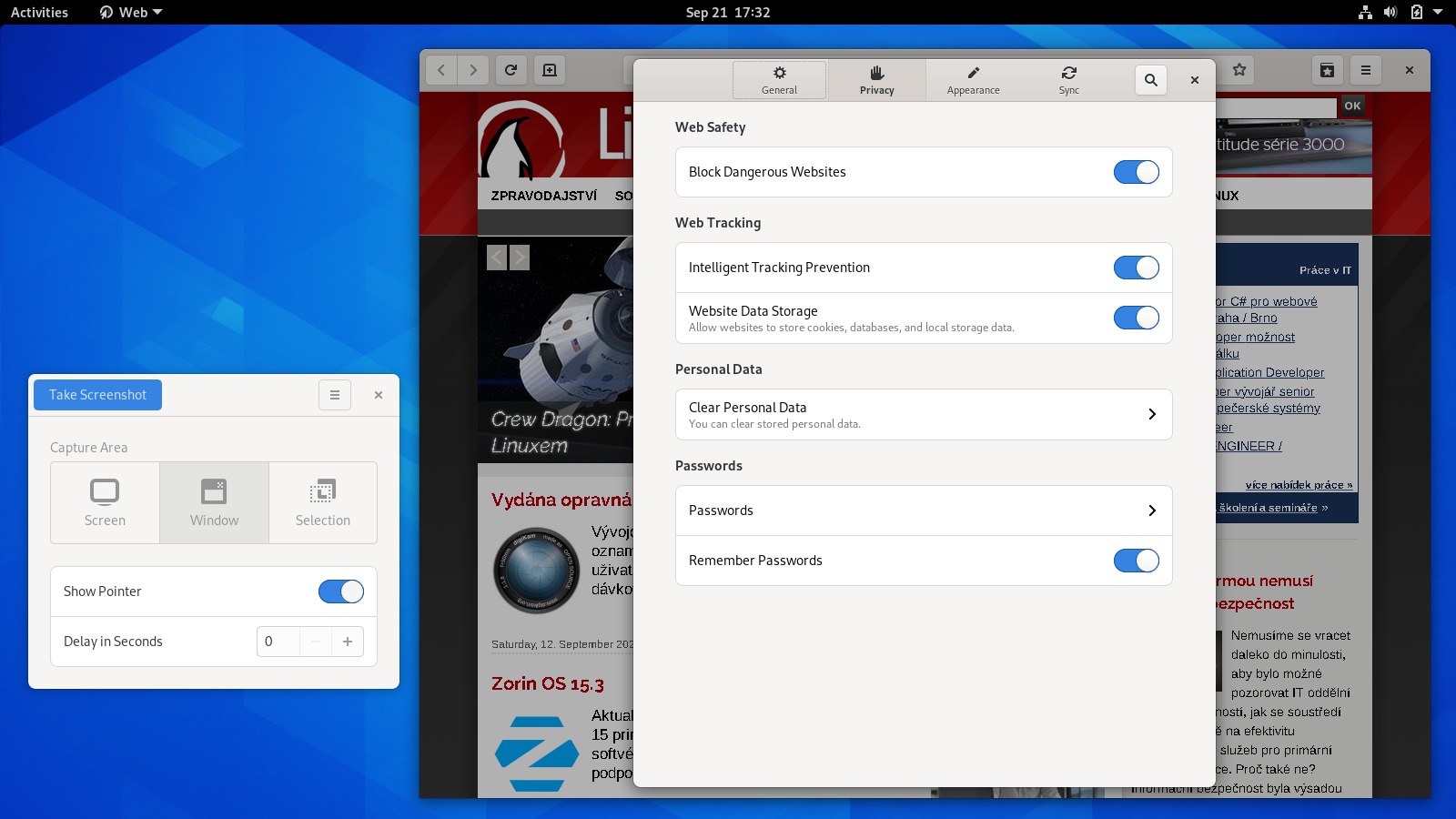
Task: Toggle Remember Passwords switch
Action: pos(1136,561)
